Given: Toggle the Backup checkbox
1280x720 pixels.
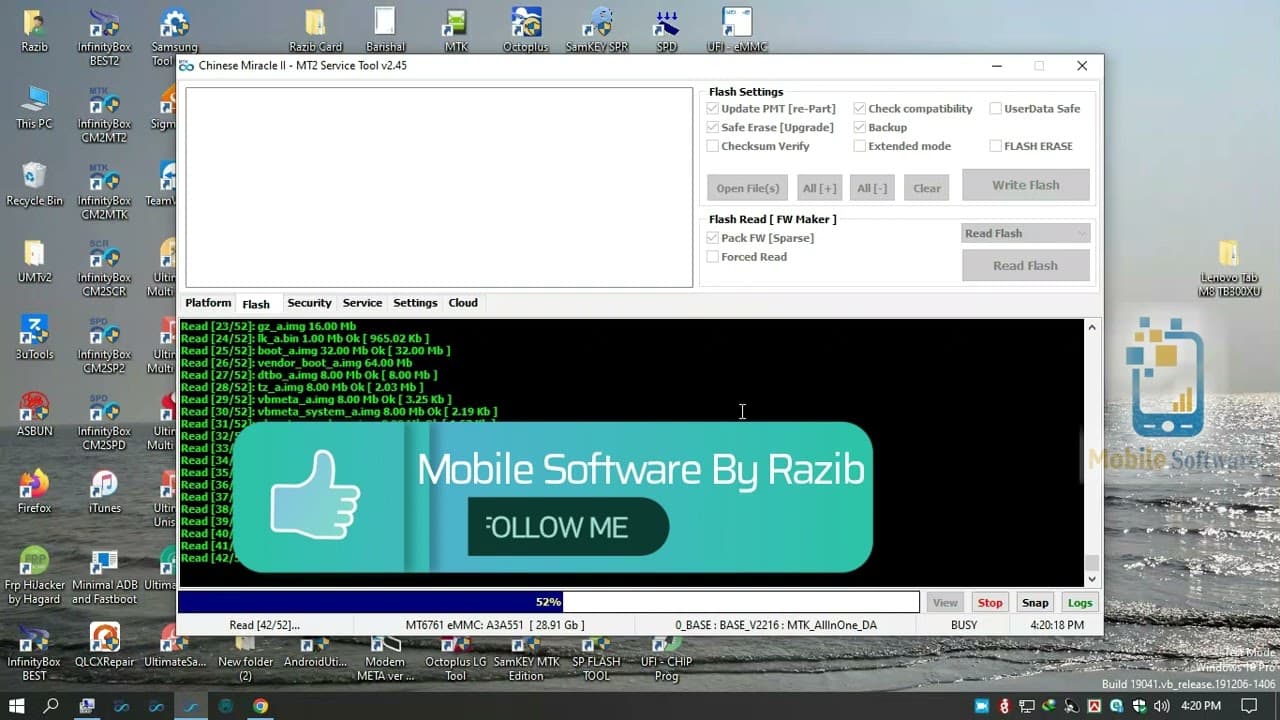Looking at the screenshot, I should 880,128.
